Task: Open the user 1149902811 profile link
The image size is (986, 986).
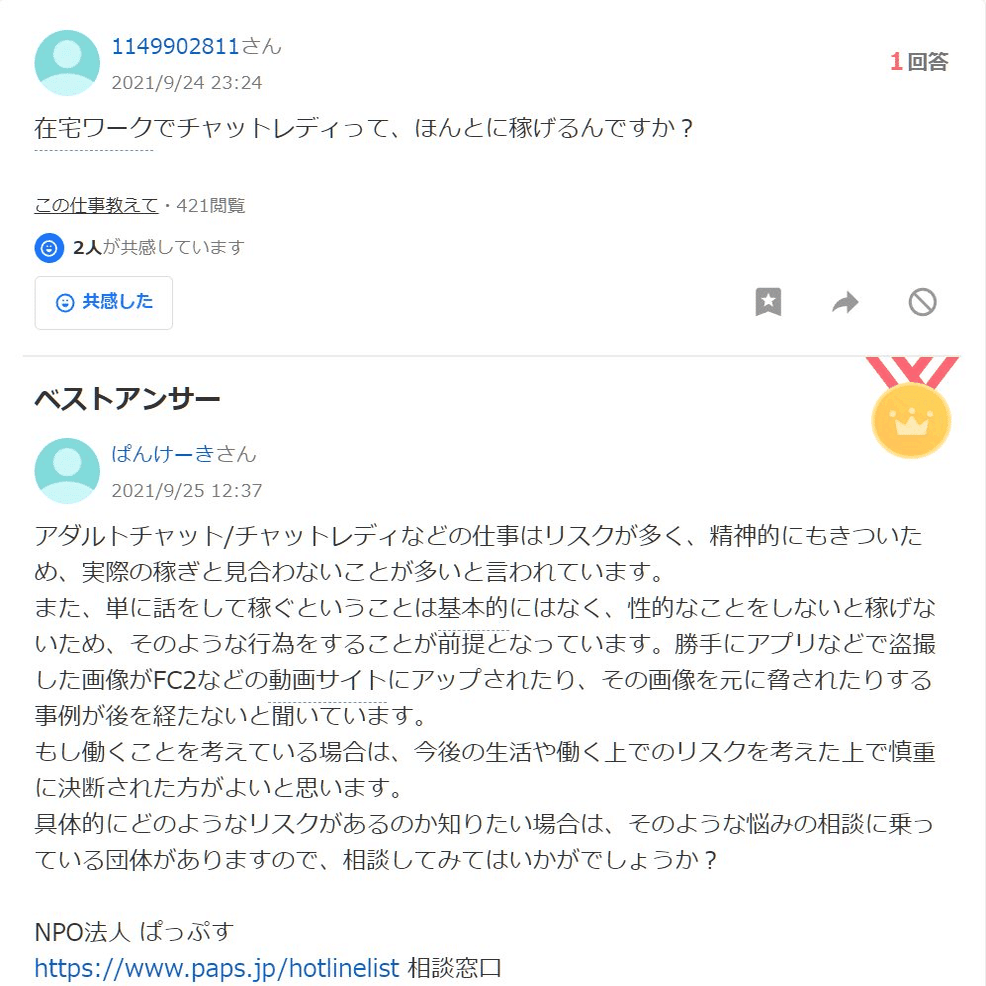Action: pos(175,47)
